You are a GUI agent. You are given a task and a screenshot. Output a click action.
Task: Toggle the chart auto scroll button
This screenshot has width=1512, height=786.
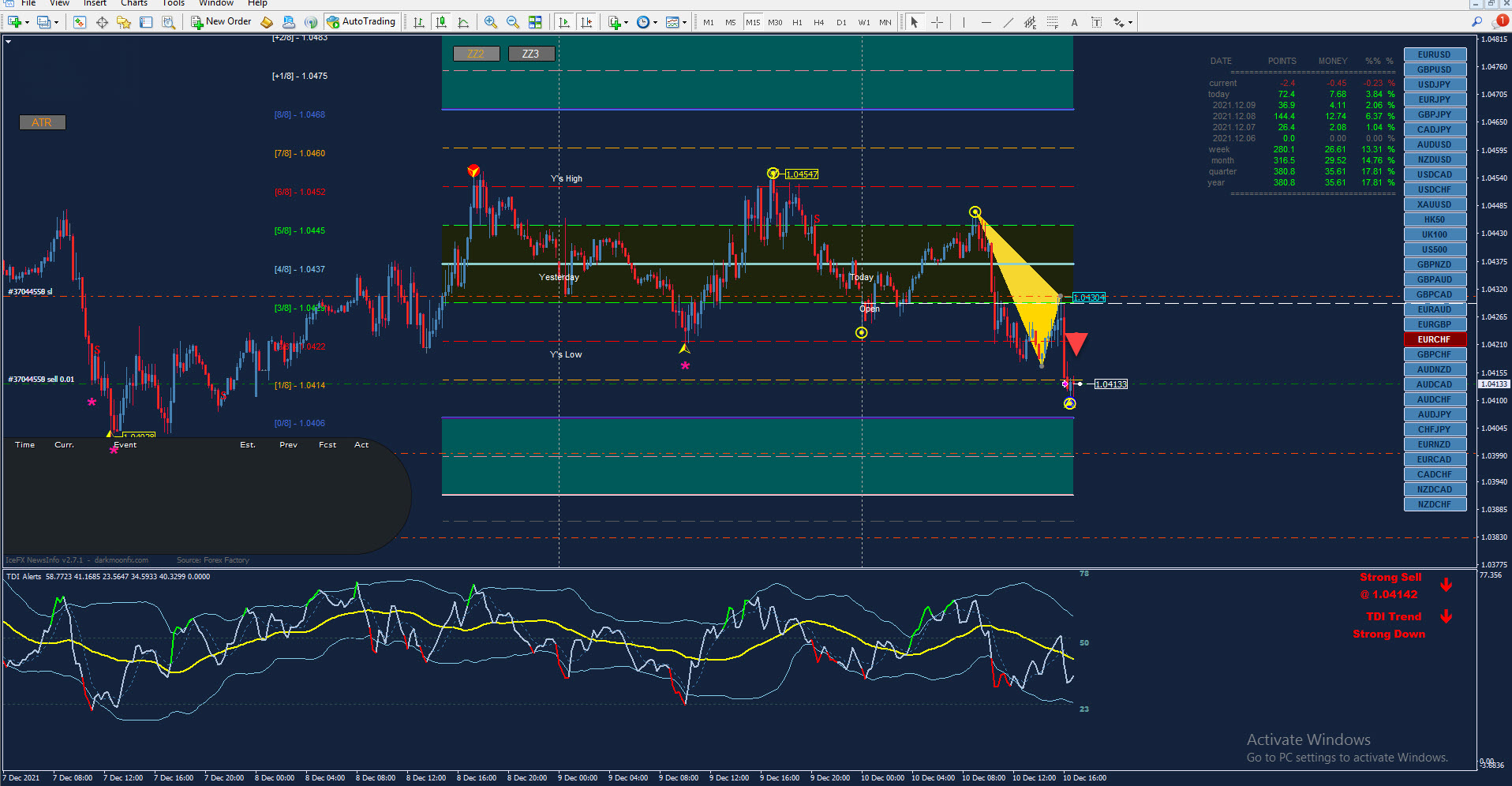(x=563, y=22)
